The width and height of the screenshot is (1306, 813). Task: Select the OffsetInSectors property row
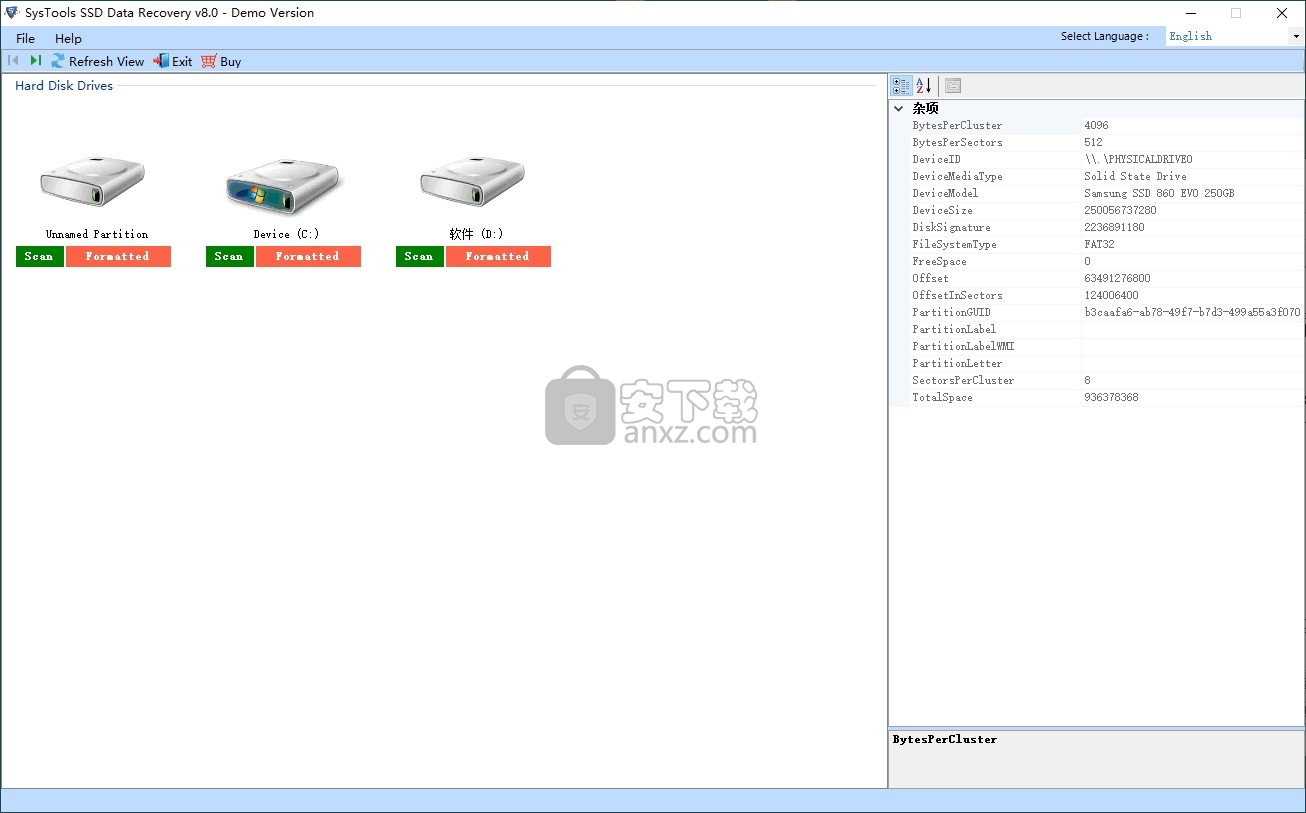click(x=1097, y=296)
